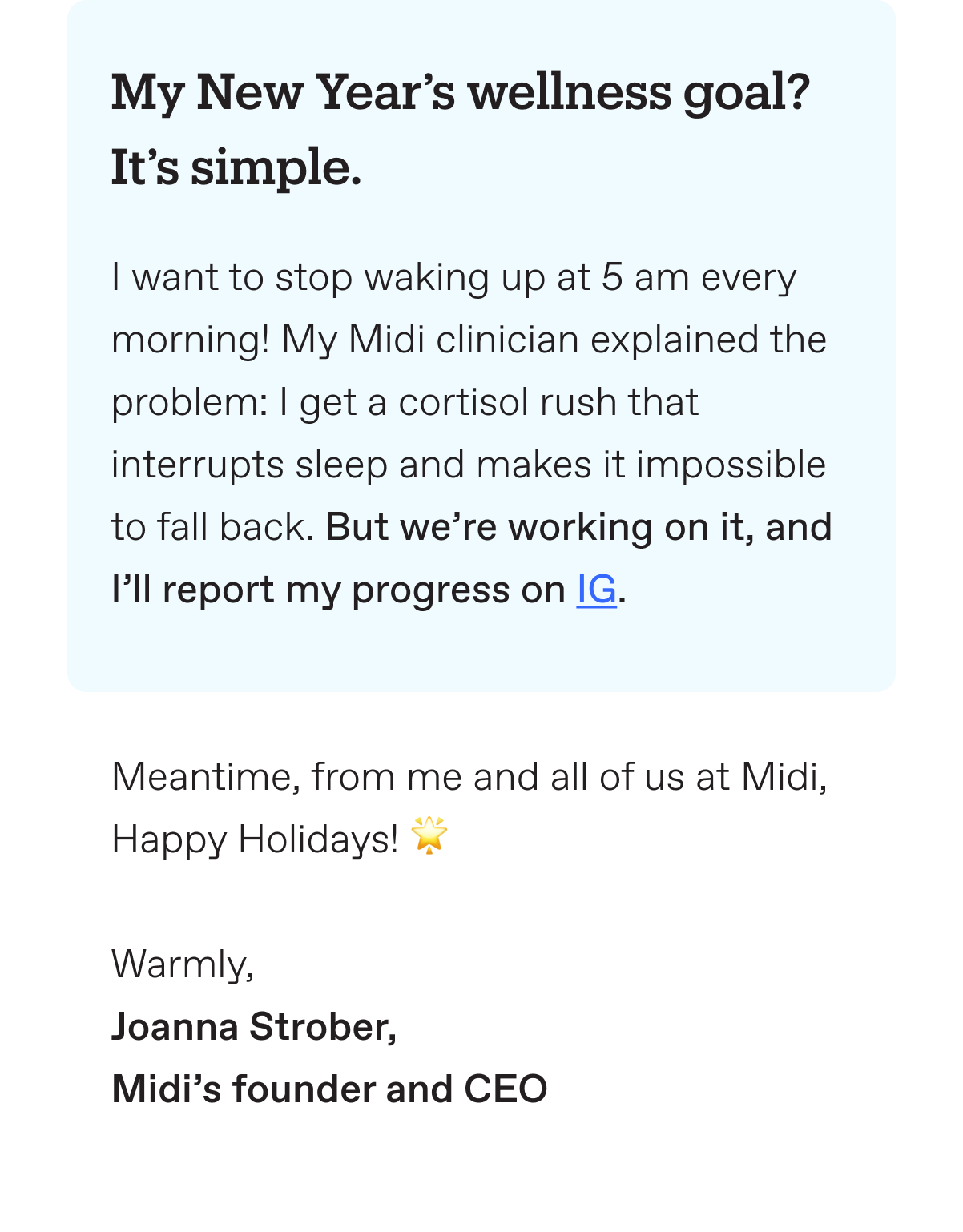The image size is (963, 1232).
Task: Click the words "to fall back."
Action: pyautogui.click(x=212, y=527)
